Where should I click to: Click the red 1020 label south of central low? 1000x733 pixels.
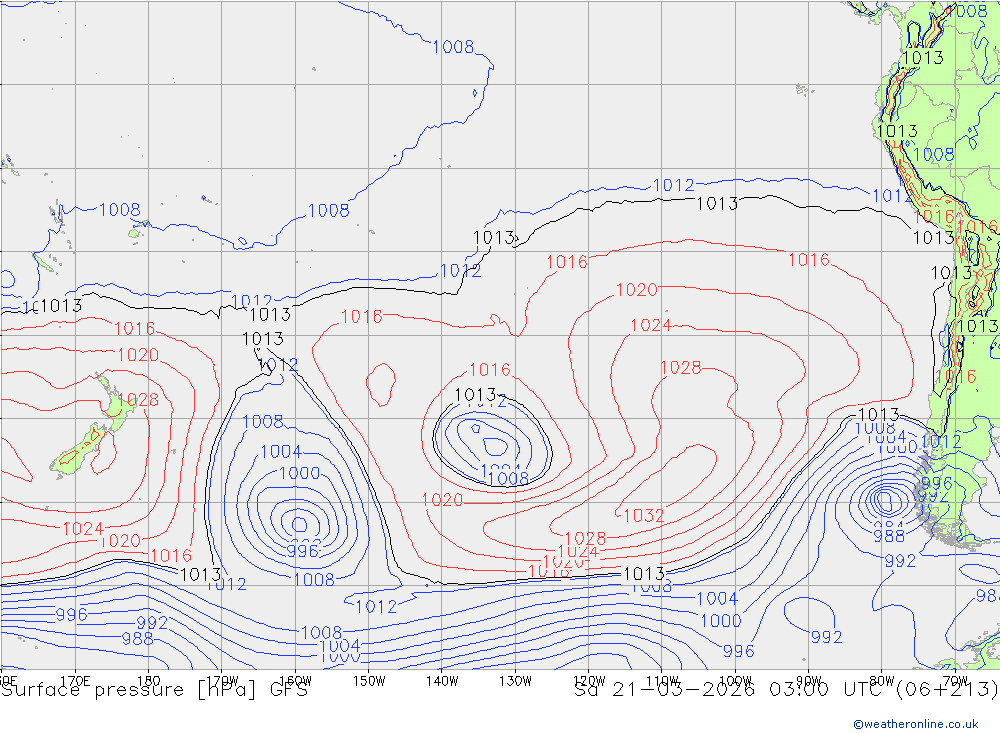pos(443,500)
